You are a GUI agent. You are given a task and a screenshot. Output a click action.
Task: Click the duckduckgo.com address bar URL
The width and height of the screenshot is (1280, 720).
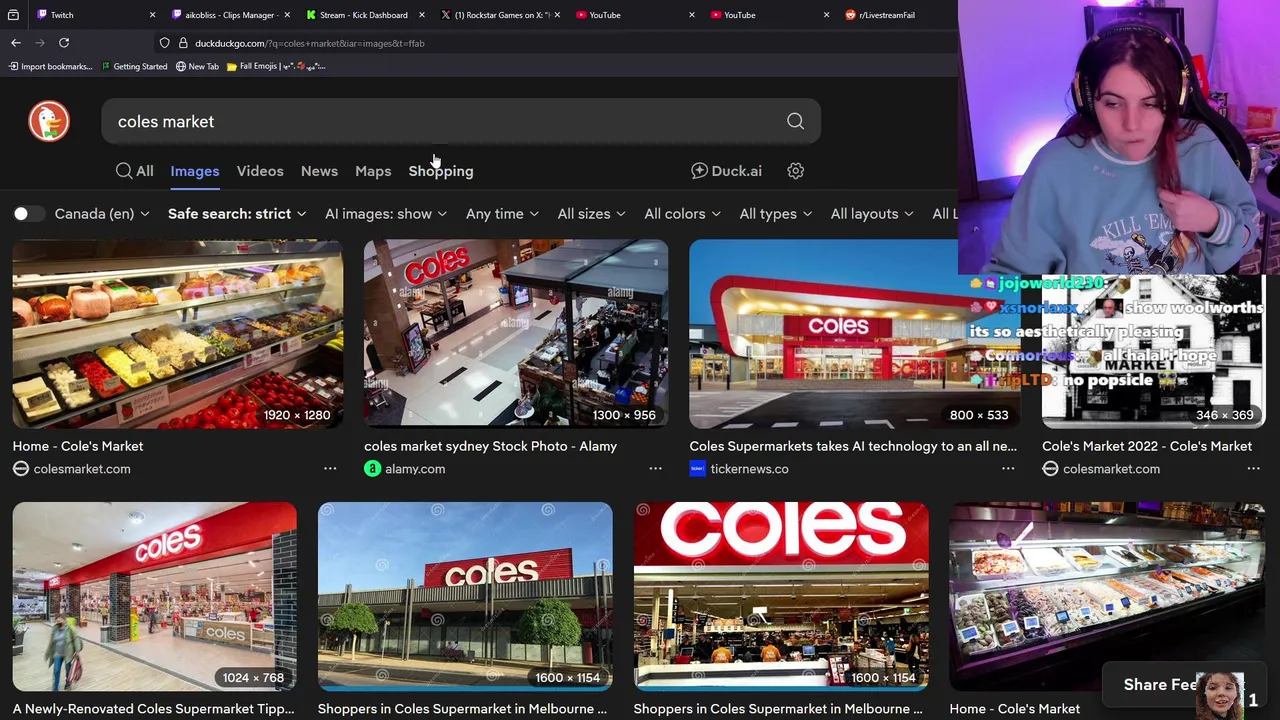click(x=309, y=43)
